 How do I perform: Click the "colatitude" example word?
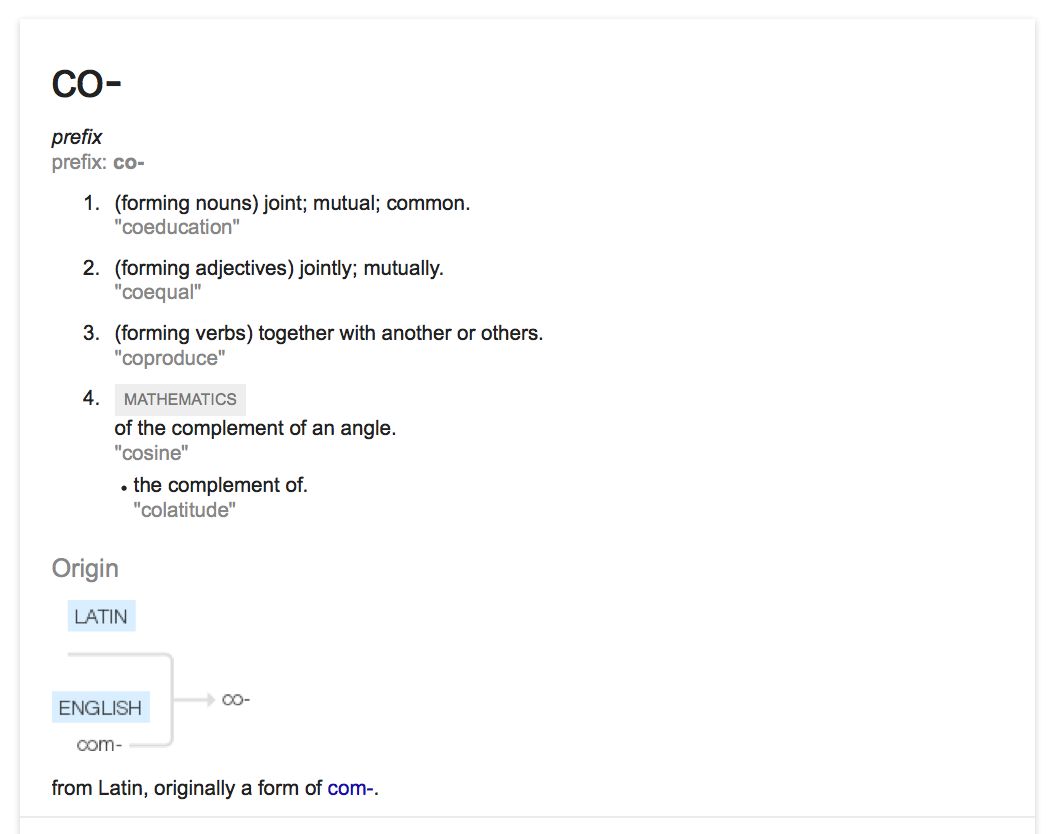[x=185, y=510]
